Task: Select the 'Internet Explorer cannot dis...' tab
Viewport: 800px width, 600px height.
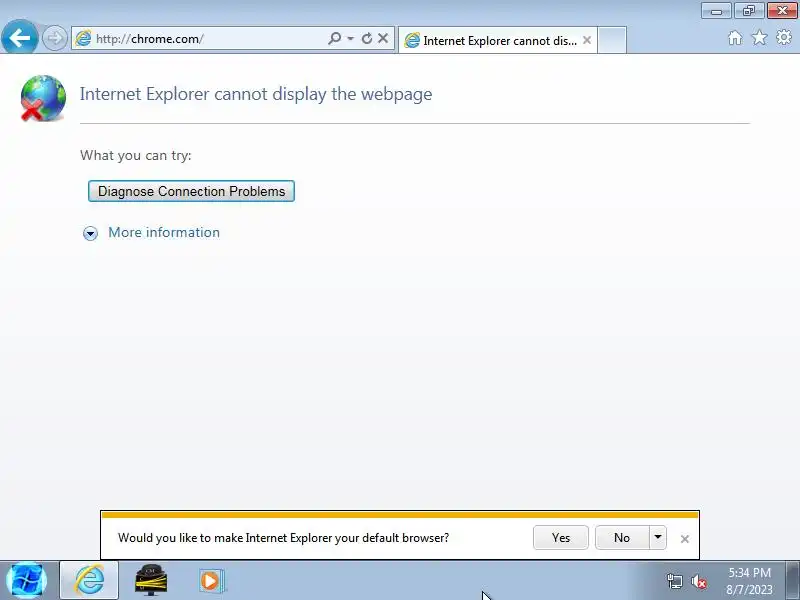Action: click(x=497, y=40)
